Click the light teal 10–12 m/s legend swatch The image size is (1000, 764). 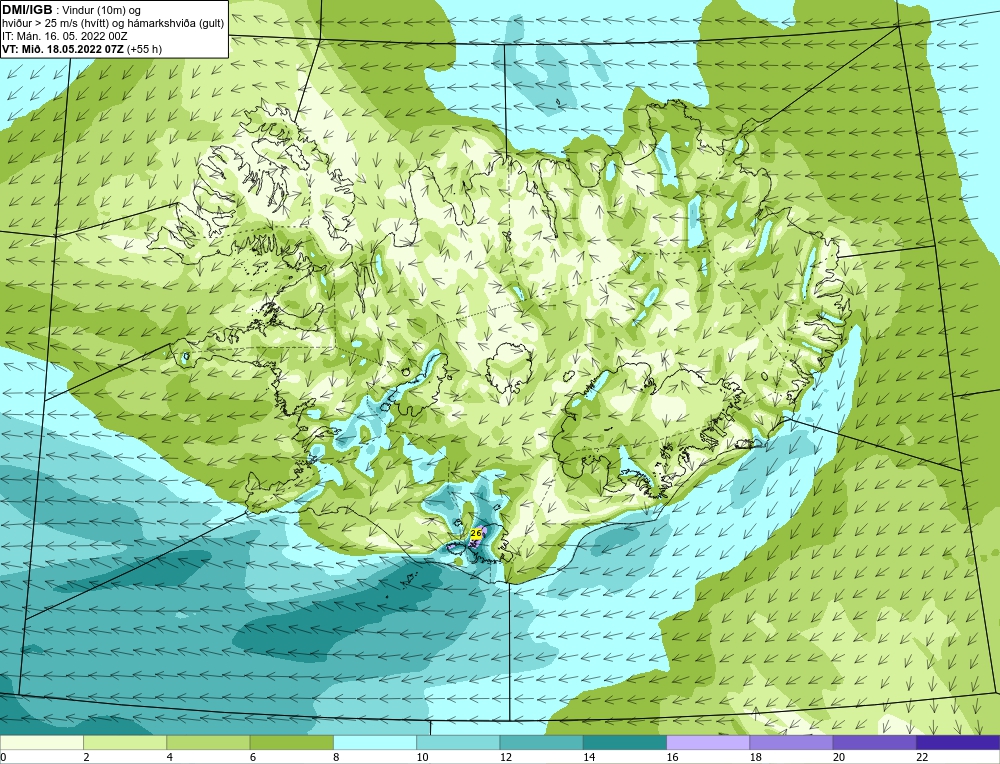pyautogui.click(x=458, y=742)
